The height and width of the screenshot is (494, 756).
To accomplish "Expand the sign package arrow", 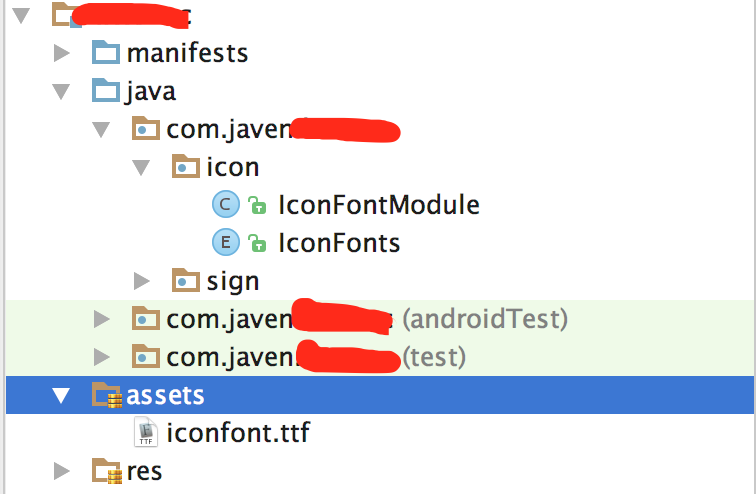I will (x=141, y=280).
